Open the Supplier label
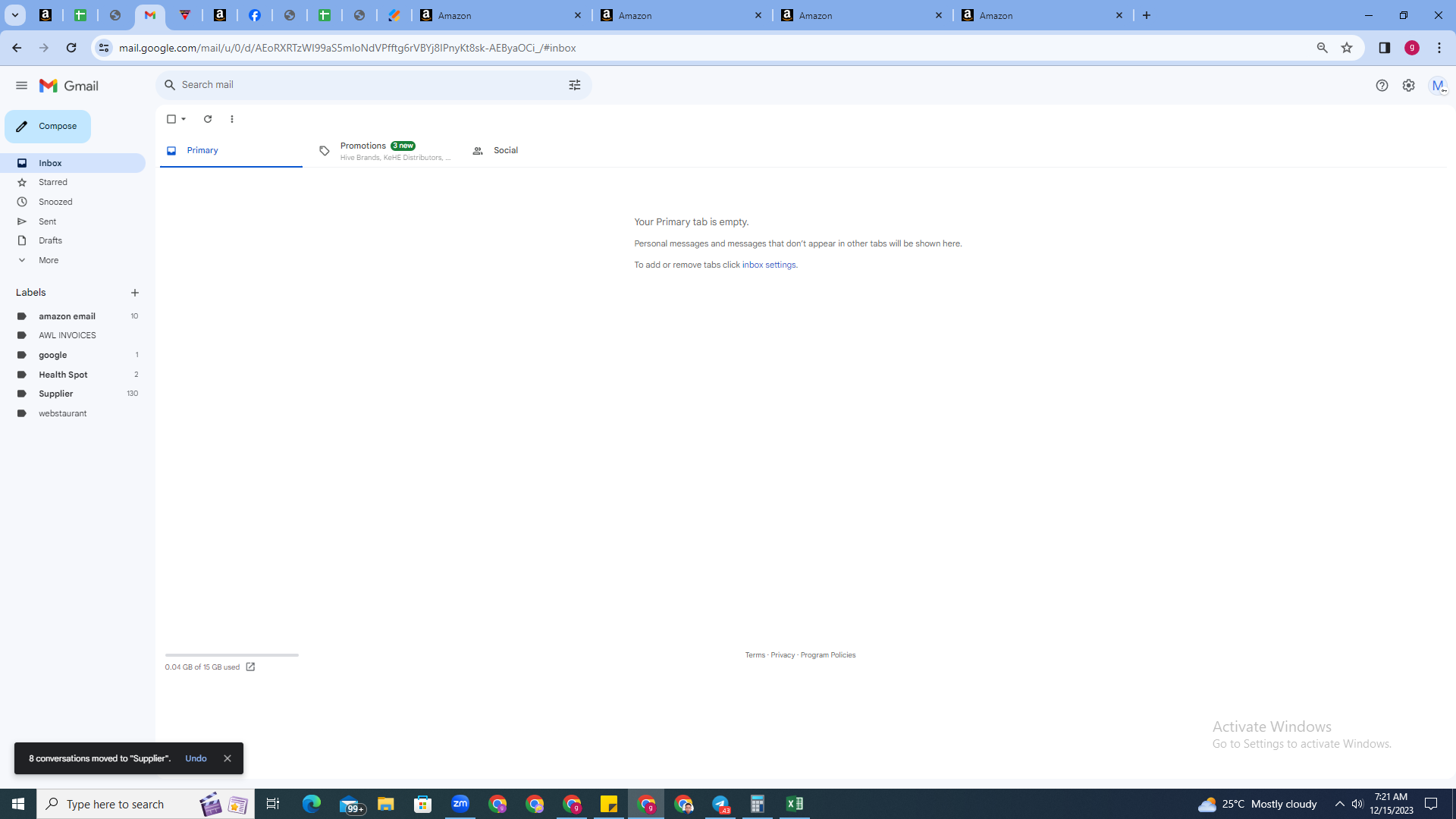Screen dimensions: 1456x819 [x=73, y=394]
